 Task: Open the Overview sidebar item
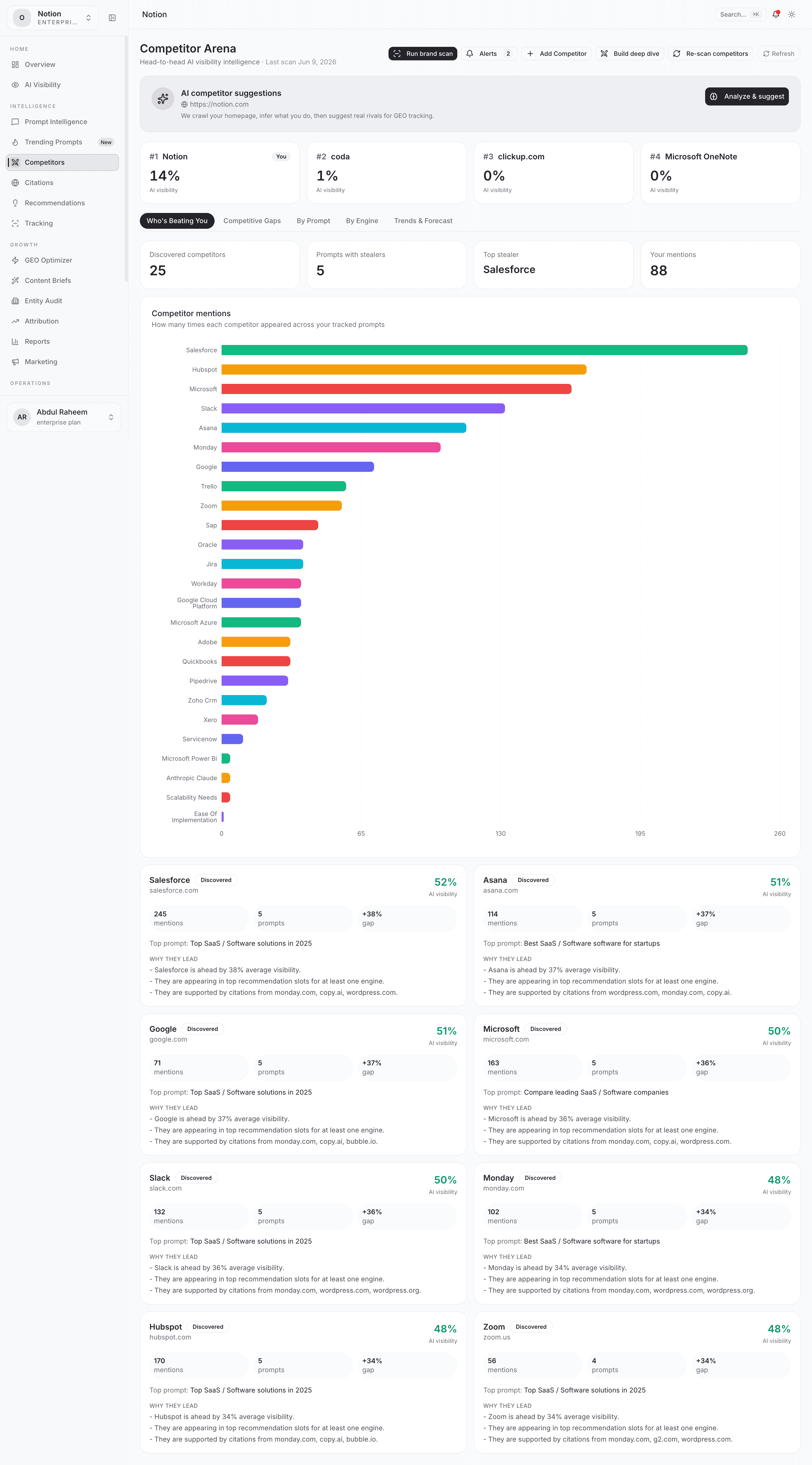click(x=63, y=65)
